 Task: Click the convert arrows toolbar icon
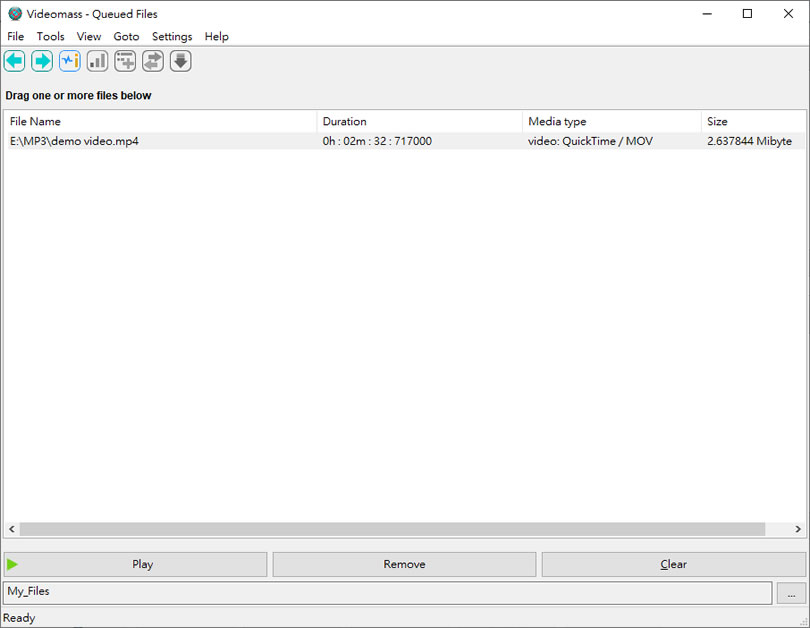(x=153, y=61)
